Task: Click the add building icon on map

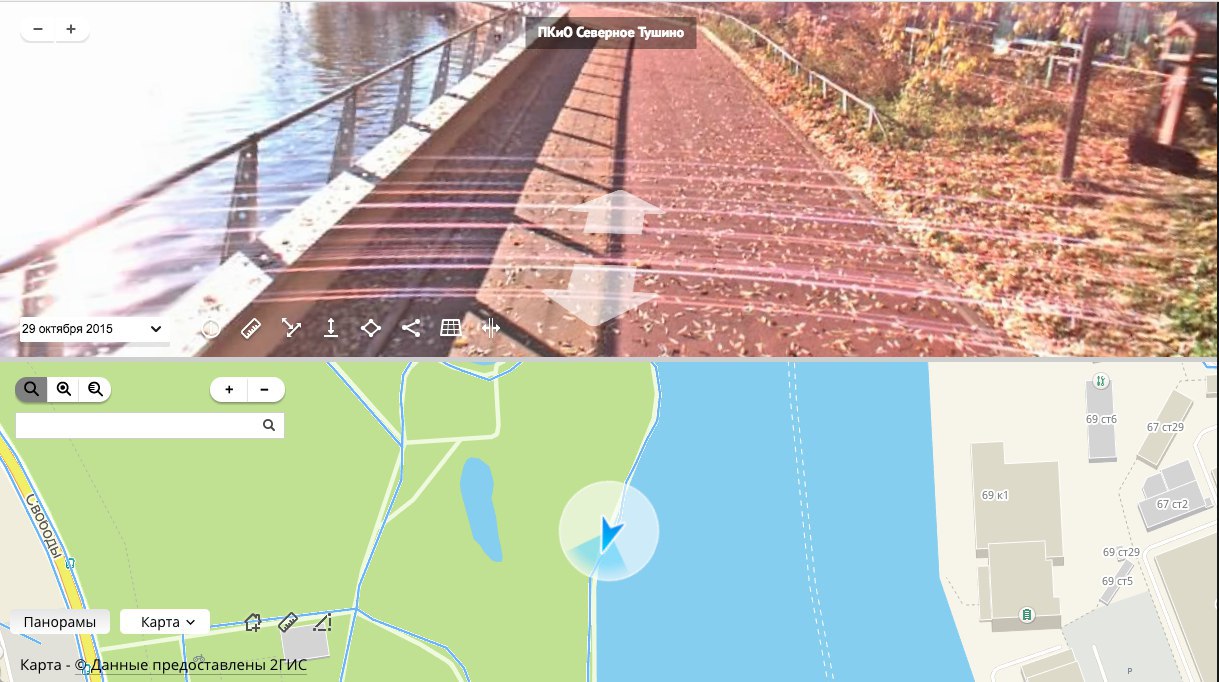Action: click(x=253, y=622)
